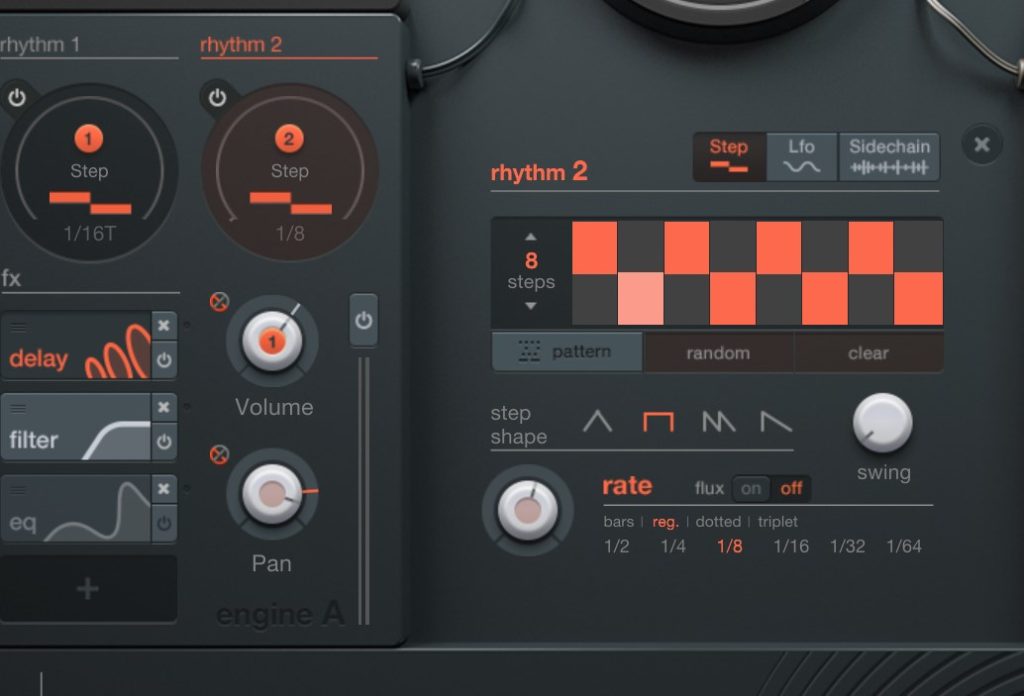Click the clear button

868,353
